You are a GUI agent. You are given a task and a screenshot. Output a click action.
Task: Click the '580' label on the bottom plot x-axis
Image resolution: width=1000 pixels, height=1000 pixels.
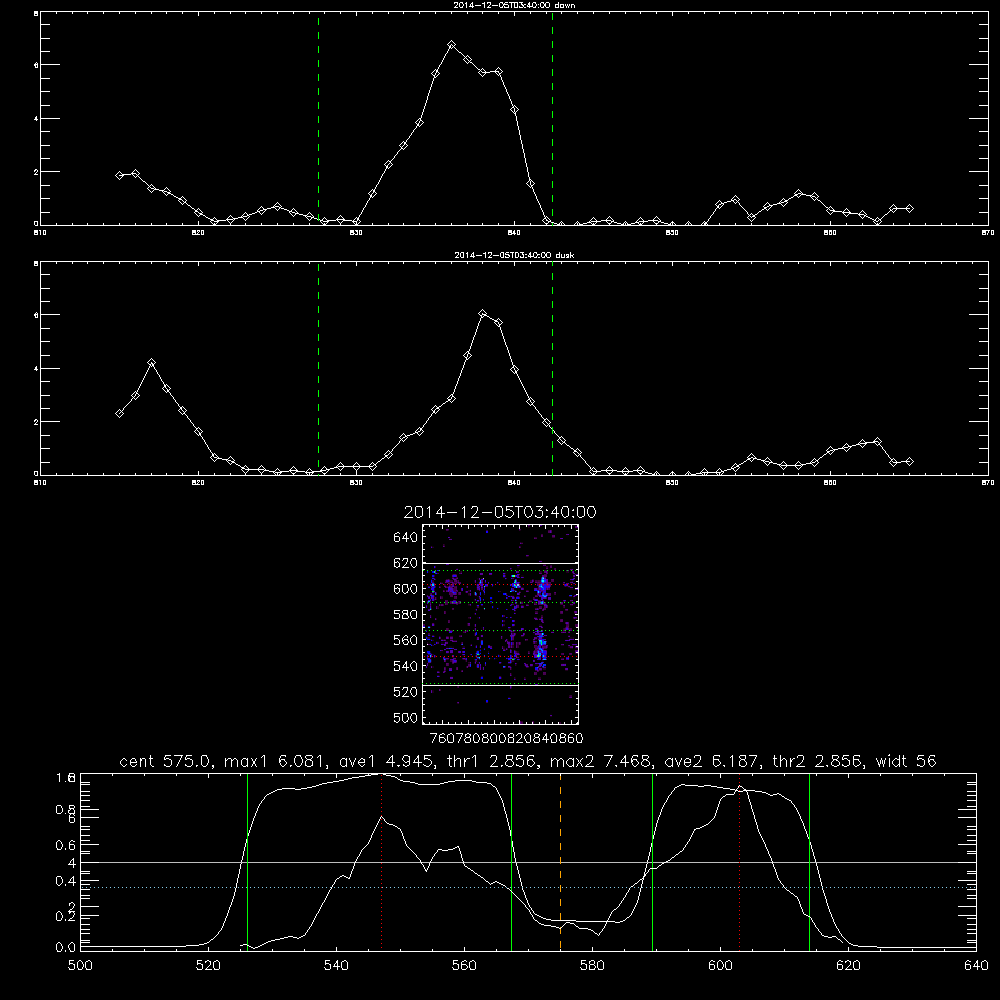pyautogui.click(x=592, y=966)
